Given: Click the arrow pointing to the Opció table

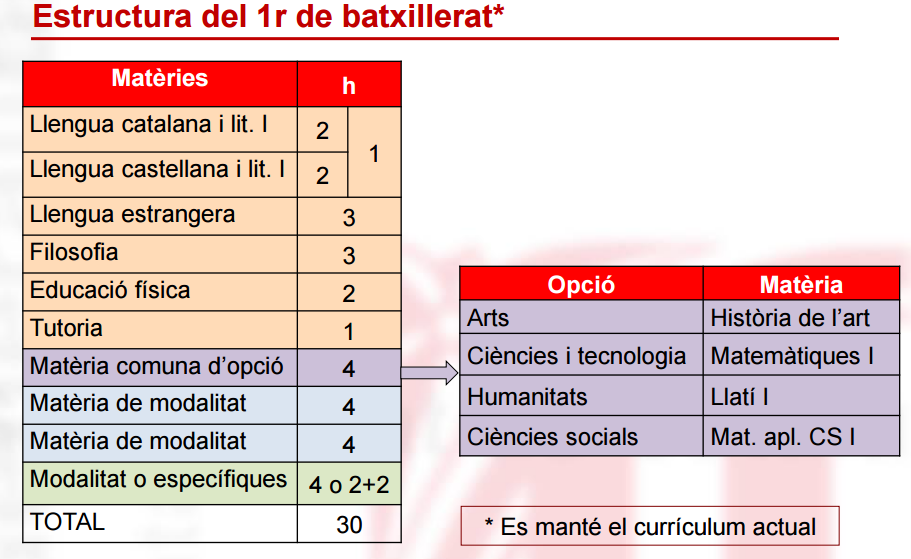Looking at the screenshot, I should (x=429, y=374).
